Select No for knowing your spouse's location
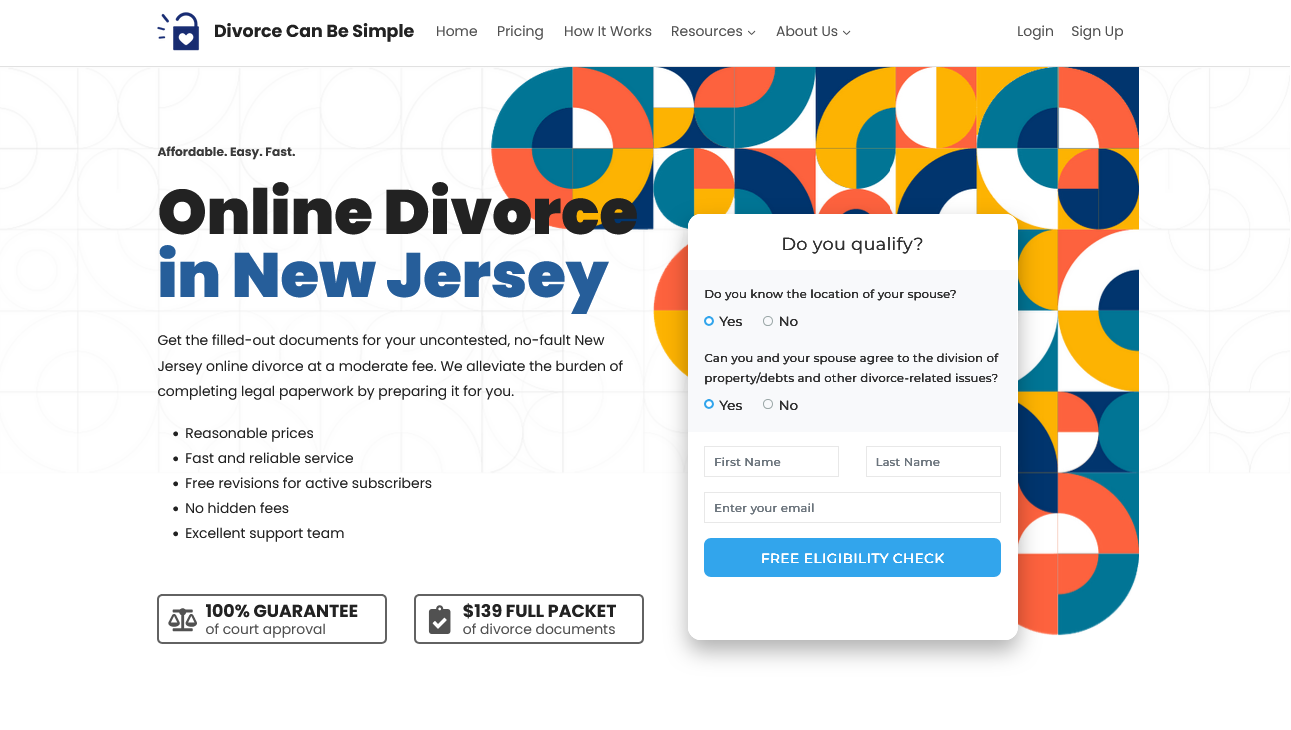This screenshot has width=1291, height=730. pos(767,321)
